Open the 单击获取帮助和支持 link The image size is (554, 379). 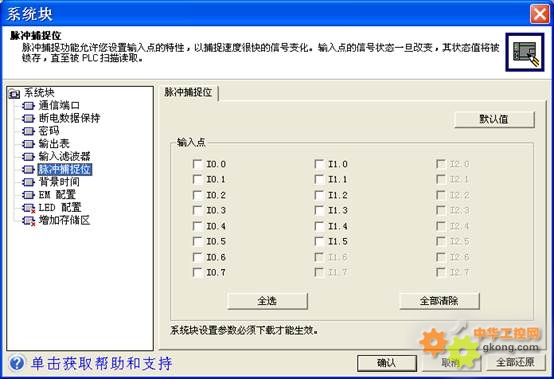pyautogui.click(x=102, y=363)
